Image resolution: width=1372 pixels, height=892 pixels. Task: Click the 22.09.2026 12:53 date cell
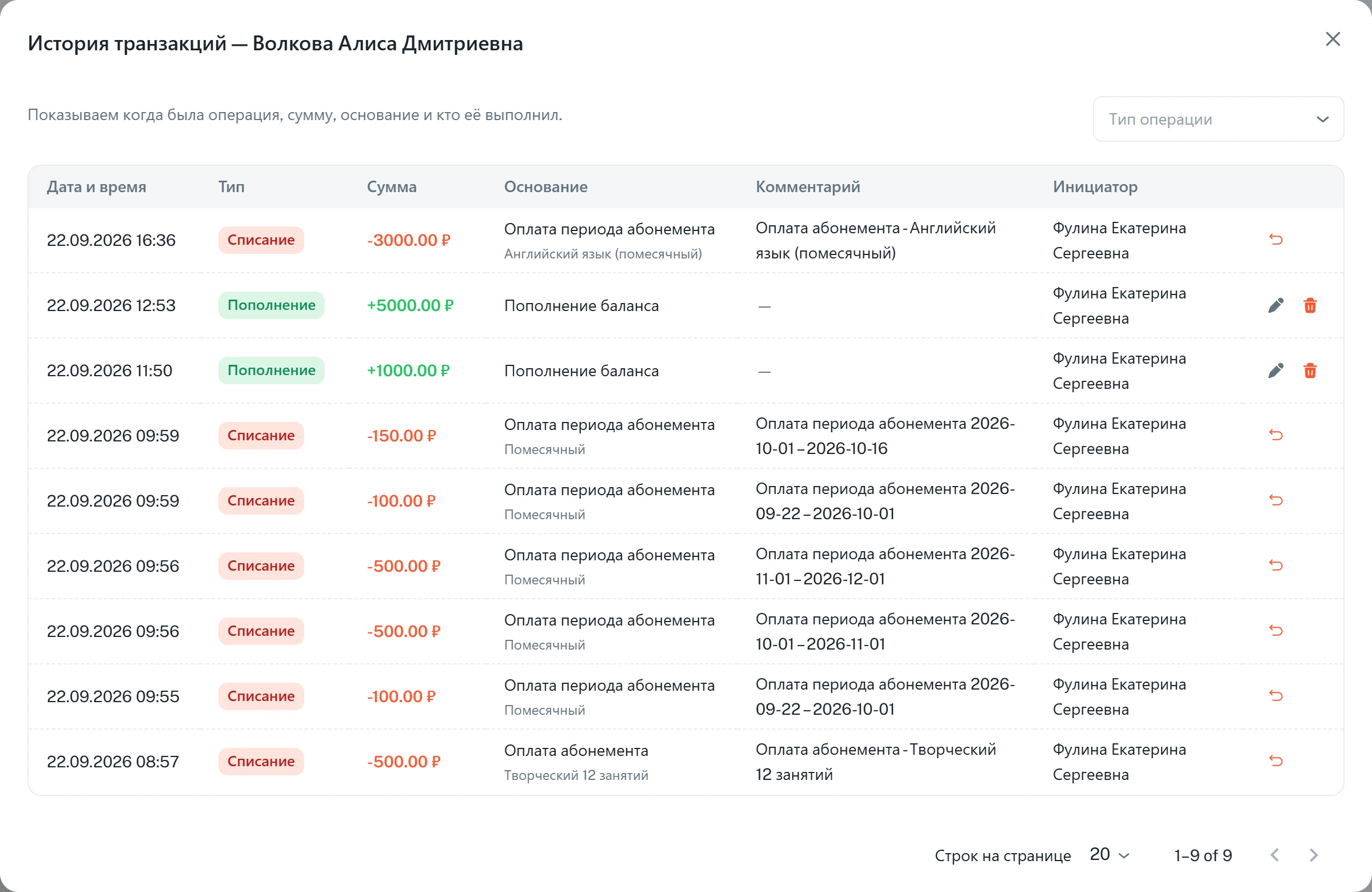click(x=111, y=305)
